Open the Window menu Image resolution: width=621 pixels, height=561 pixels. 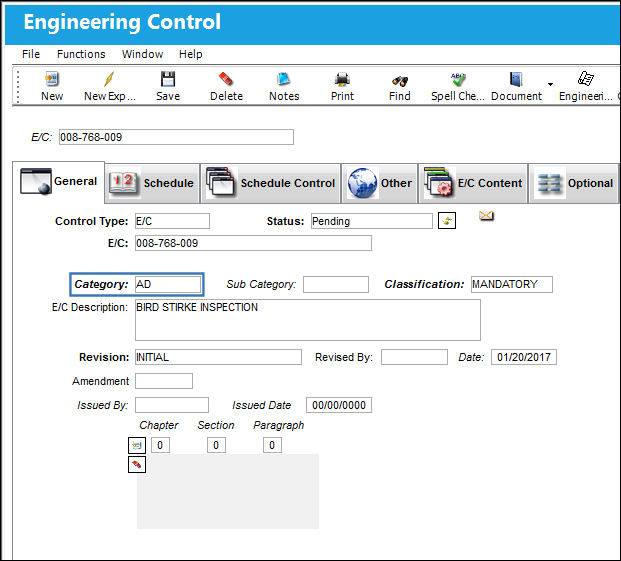143,54
